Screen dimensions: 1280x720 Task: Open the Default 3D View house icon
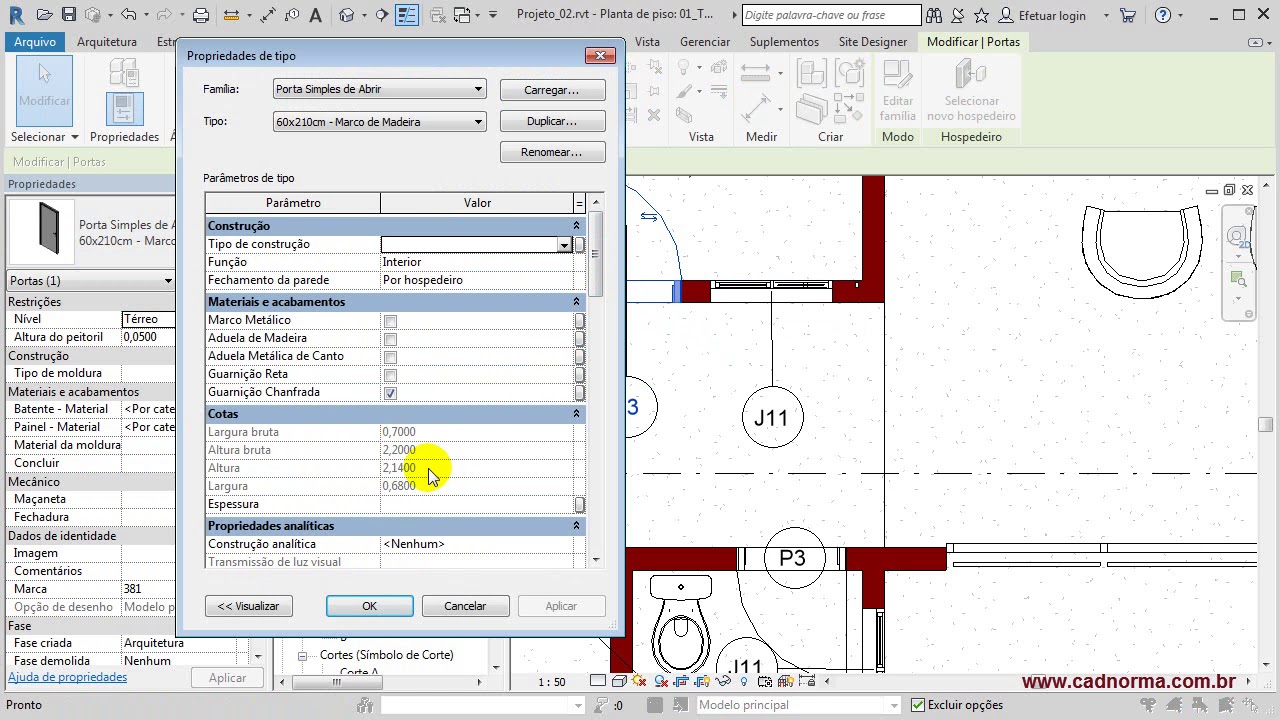click(x=346, y=15)
